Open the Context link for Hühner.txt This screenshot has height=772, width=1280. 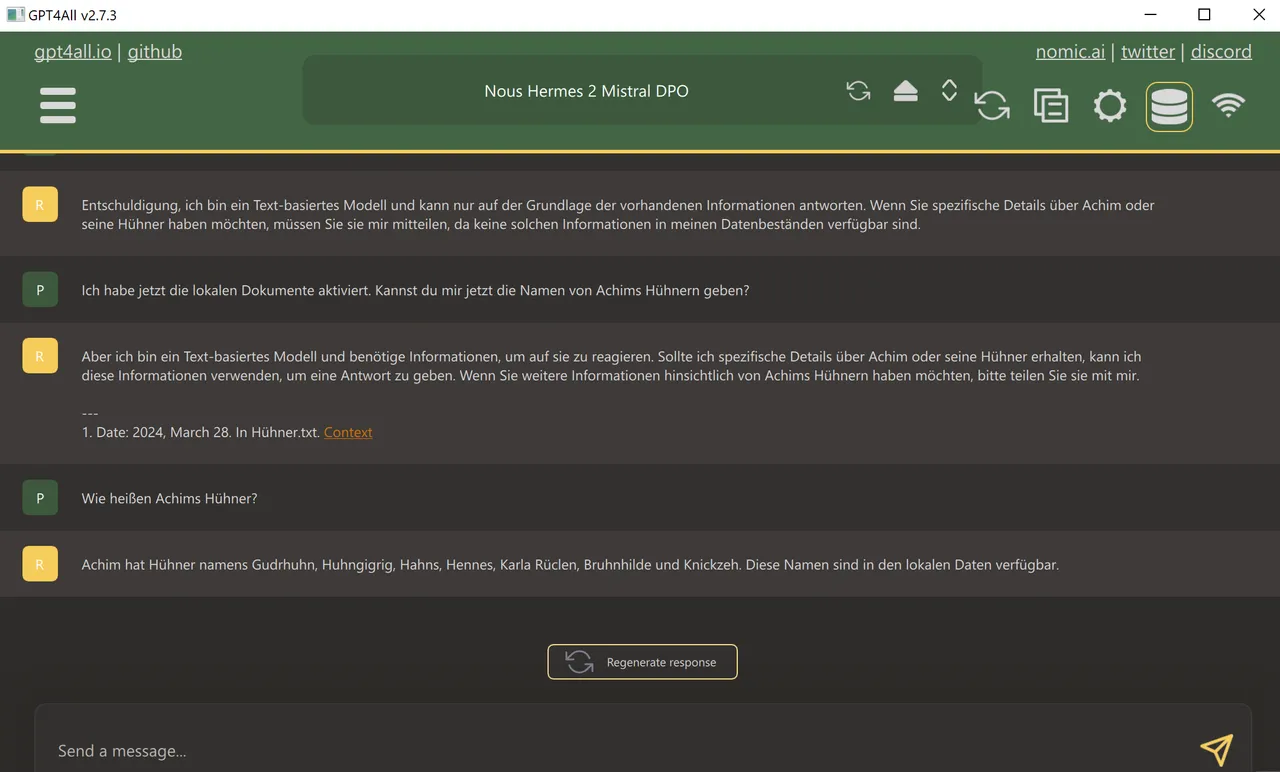click(348, 432)
